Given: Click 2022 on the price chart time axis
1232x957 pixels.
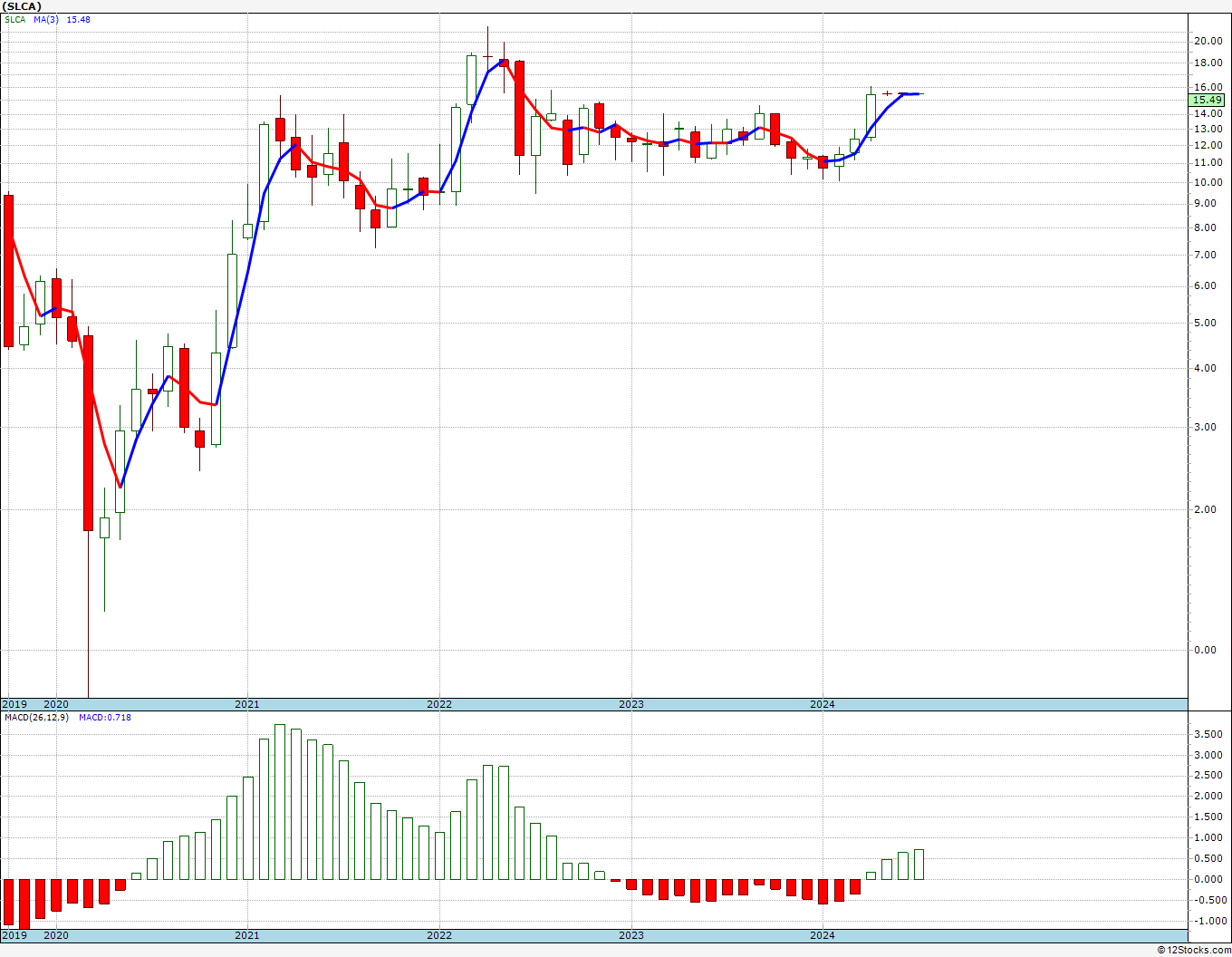Looking at the screenshot, I should click(439, 704).
